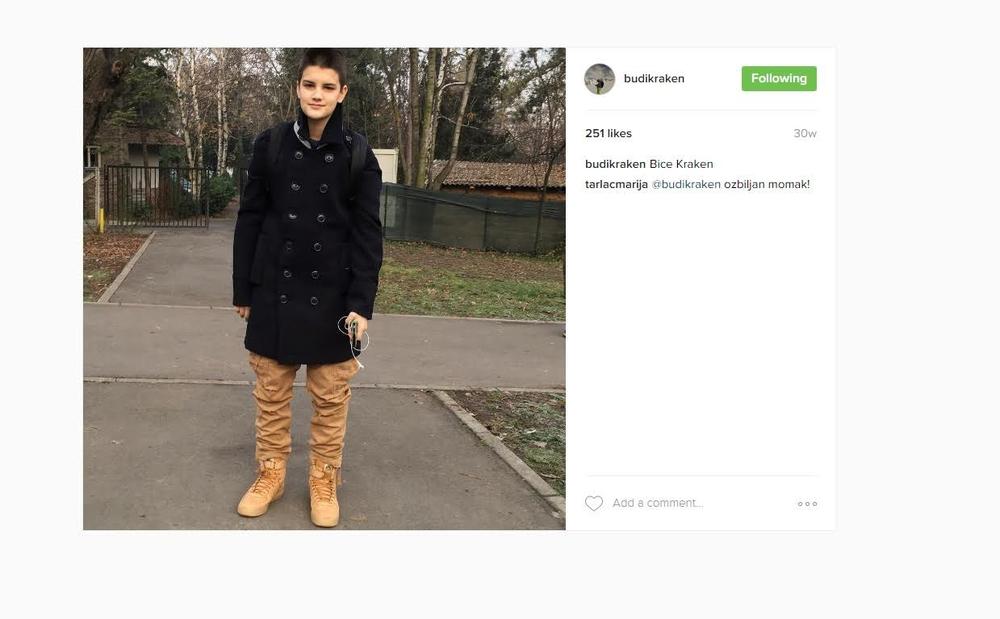The image size is (1000, 619).
Task: Click the earphones held in hand
Action: tap(354, 336)
